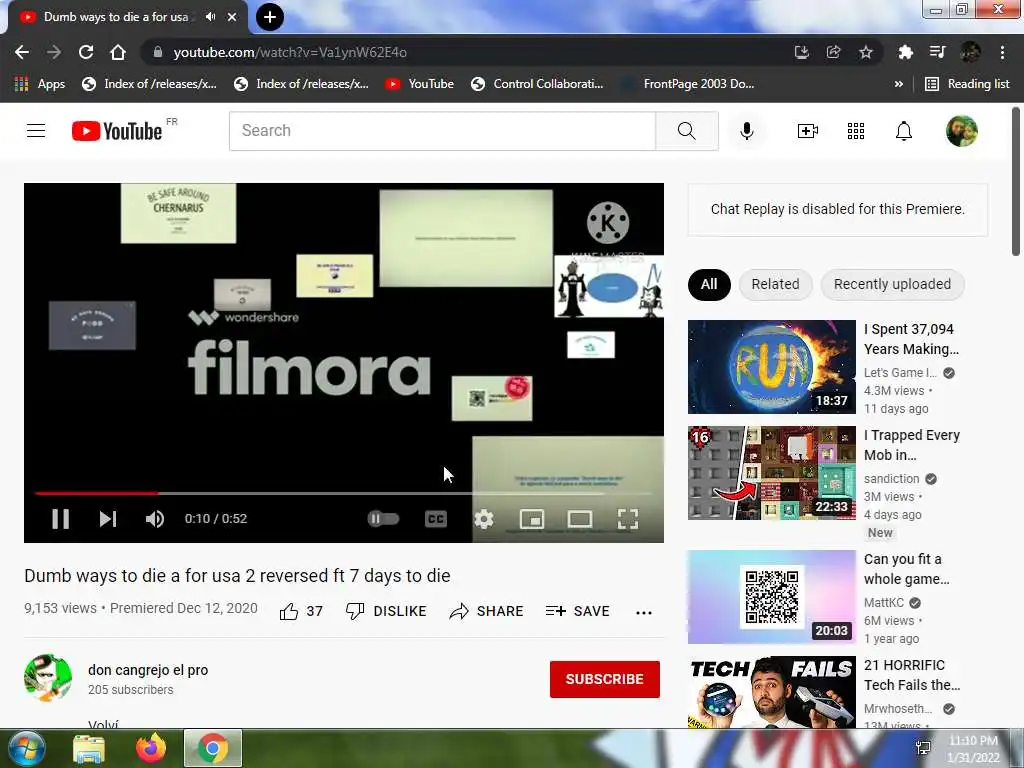Image resolution: width=1024 pixels, height=768 pixels.
Task: Click the DISLIKE button
Action: (x=386, y=611)
